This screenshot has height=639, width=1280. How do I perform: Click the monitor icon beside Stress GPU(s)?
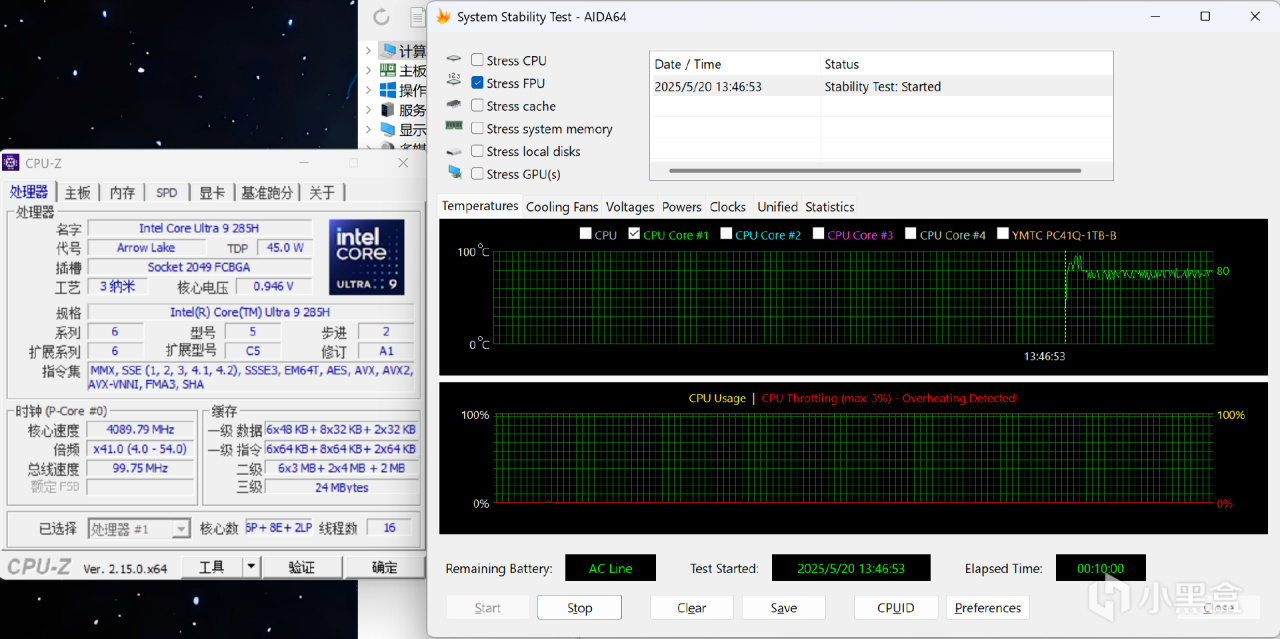(455, 173)
